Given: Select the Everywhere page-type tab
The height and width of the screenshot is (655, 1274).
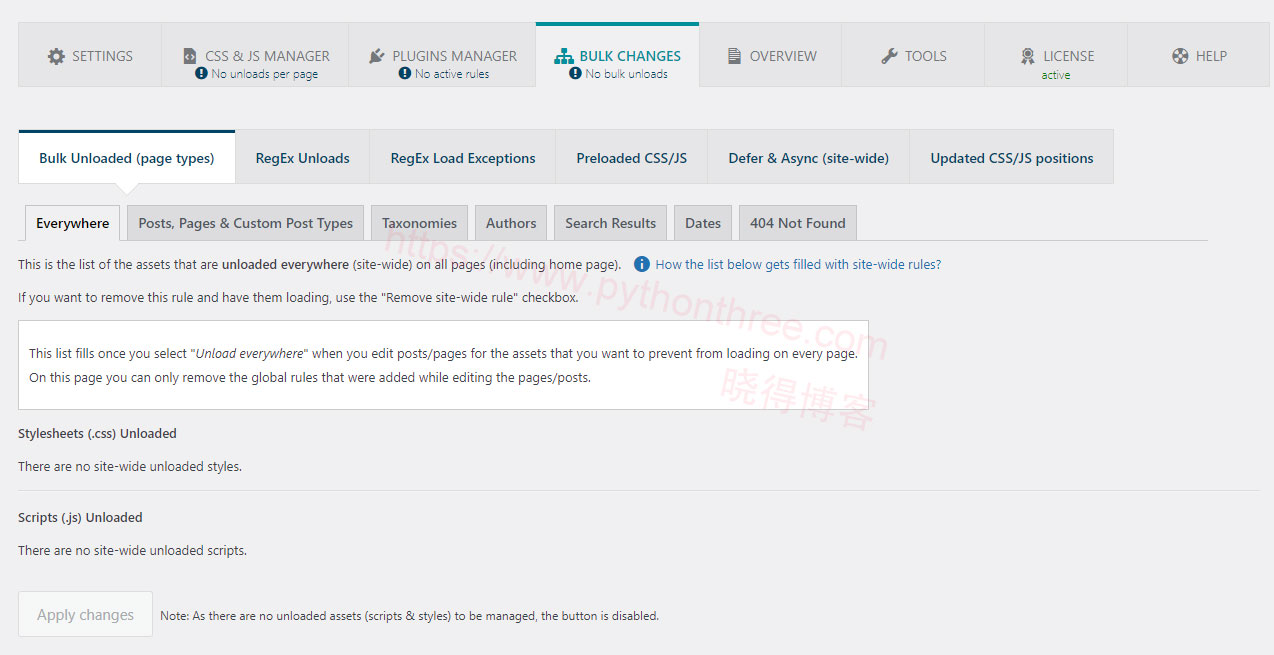Looking at the screenshot, I should [x=73, y=223].
